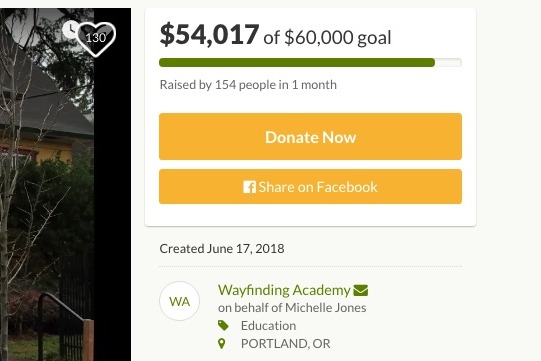This screenshot has height=361, width=541.
Task: Click the heart icon showing 130
Action: [96, 39]
